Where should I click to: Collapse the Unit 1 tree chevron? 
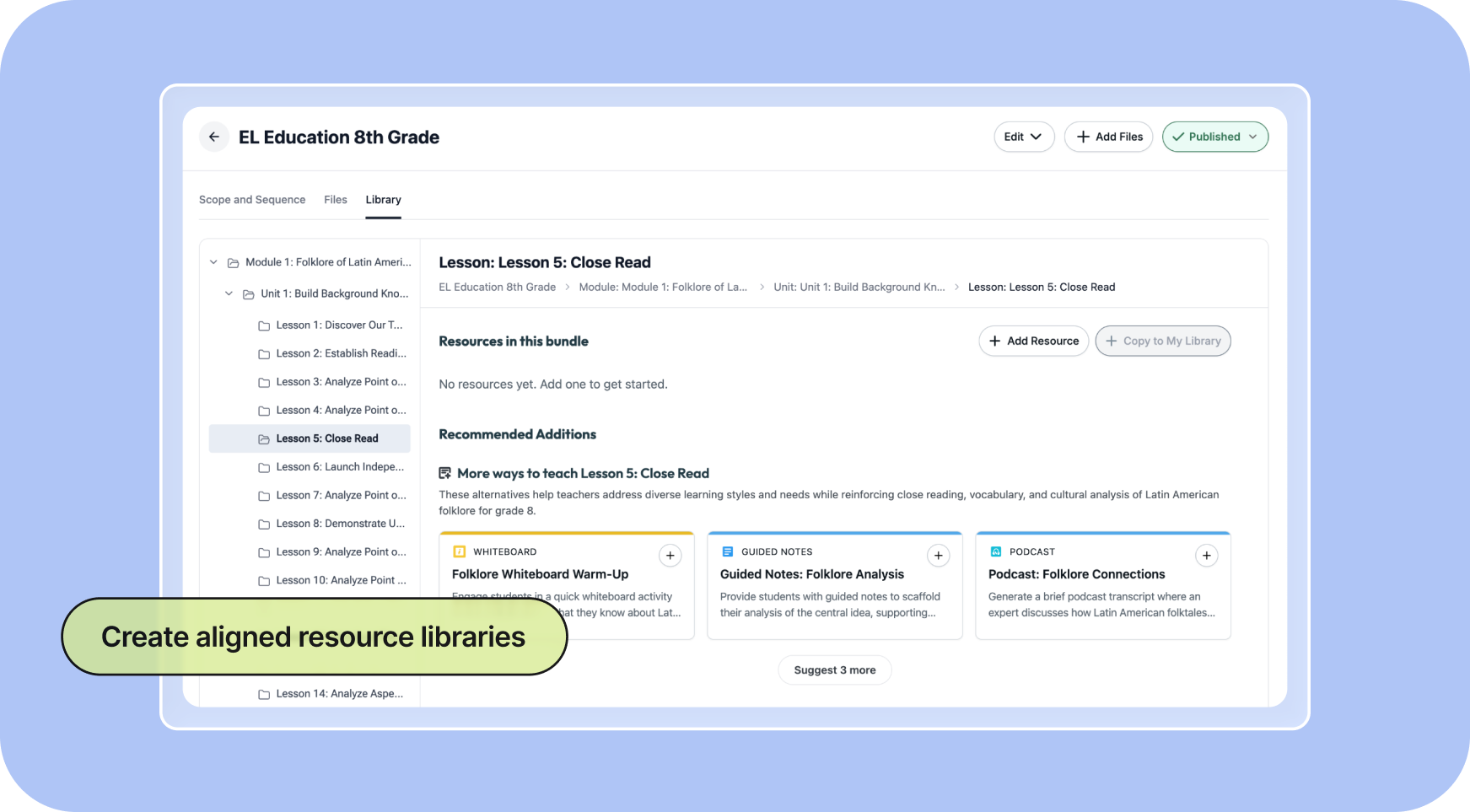pos(229,293)
